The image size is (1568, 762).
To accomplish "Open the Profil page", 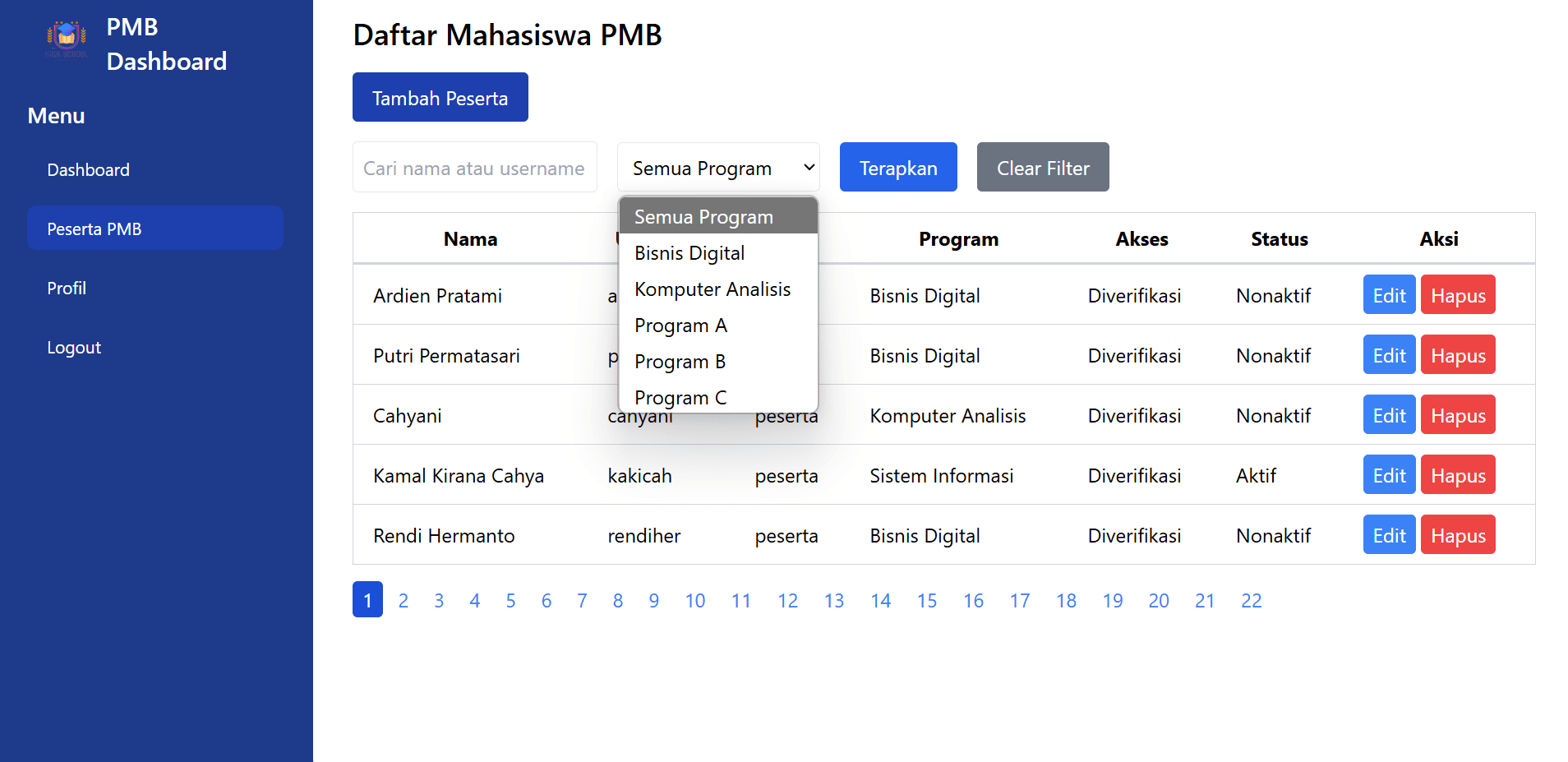I will click(66, 288).
